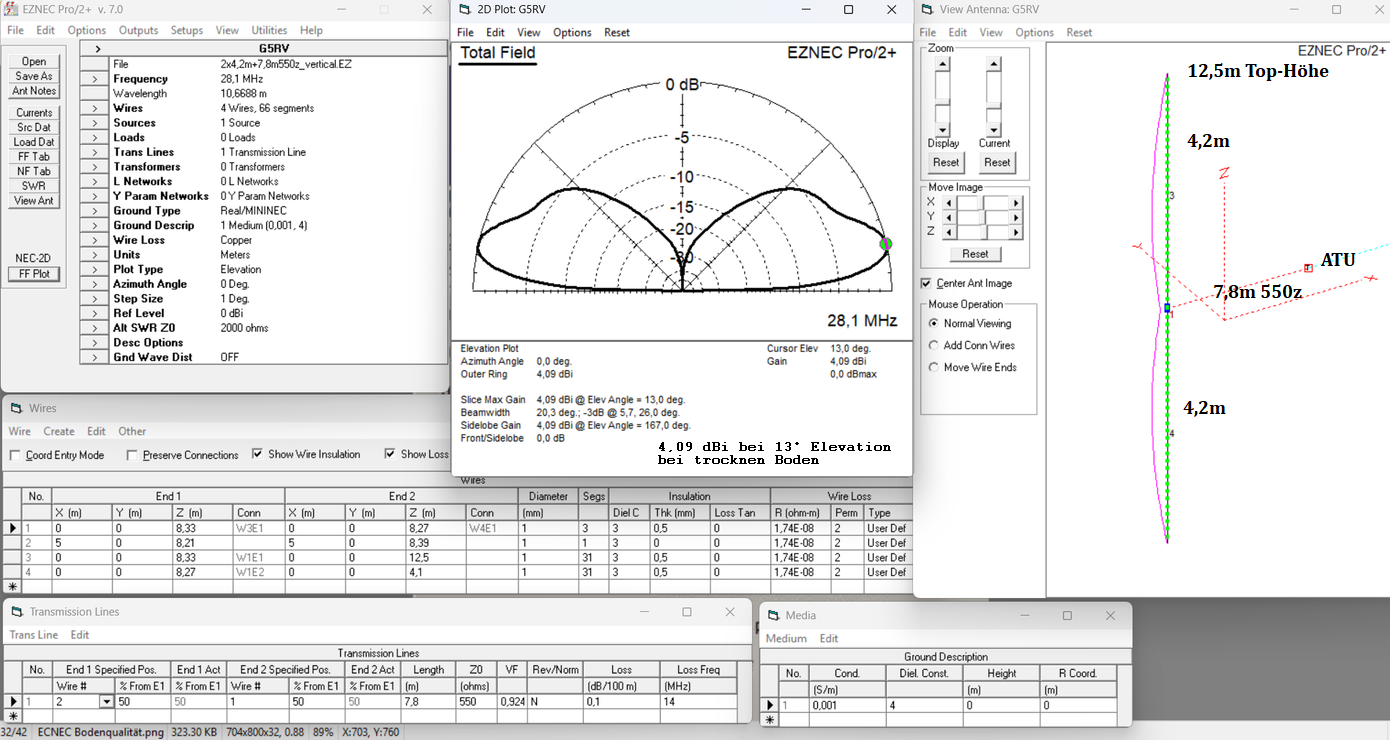Image resolution: width=1390 pixels, height=740 pixels.
Task: Click the View Antenna window title icon
Action: coord(926,9)
